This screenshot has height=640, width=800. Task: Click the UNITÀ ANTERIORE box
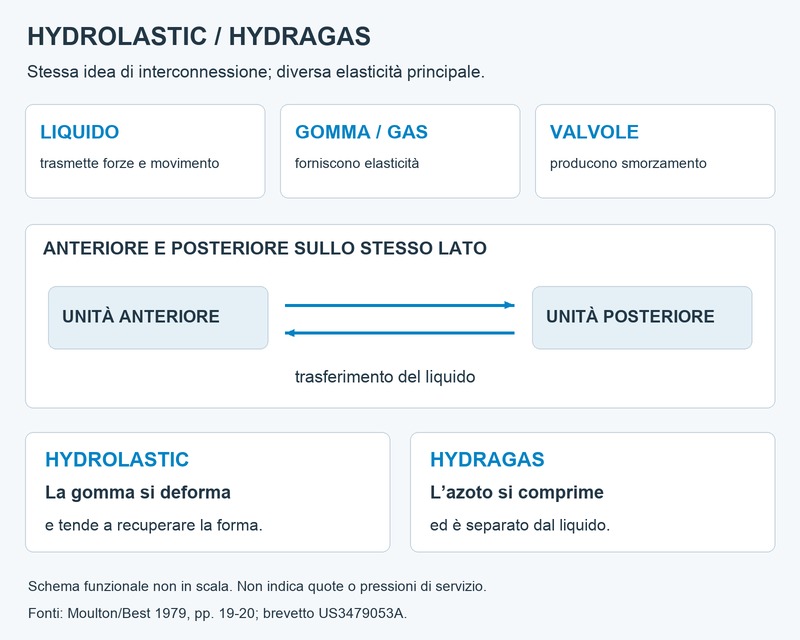coord(158,317)
